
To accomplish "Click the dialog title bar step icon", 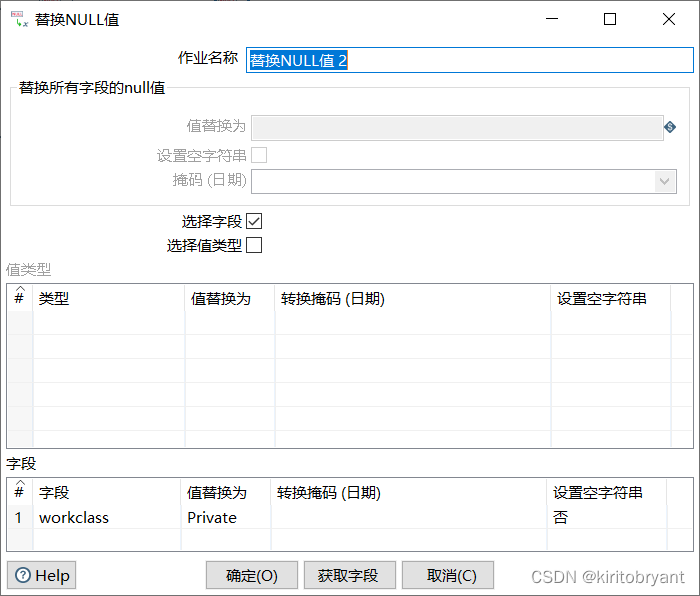I will (19, 19).
